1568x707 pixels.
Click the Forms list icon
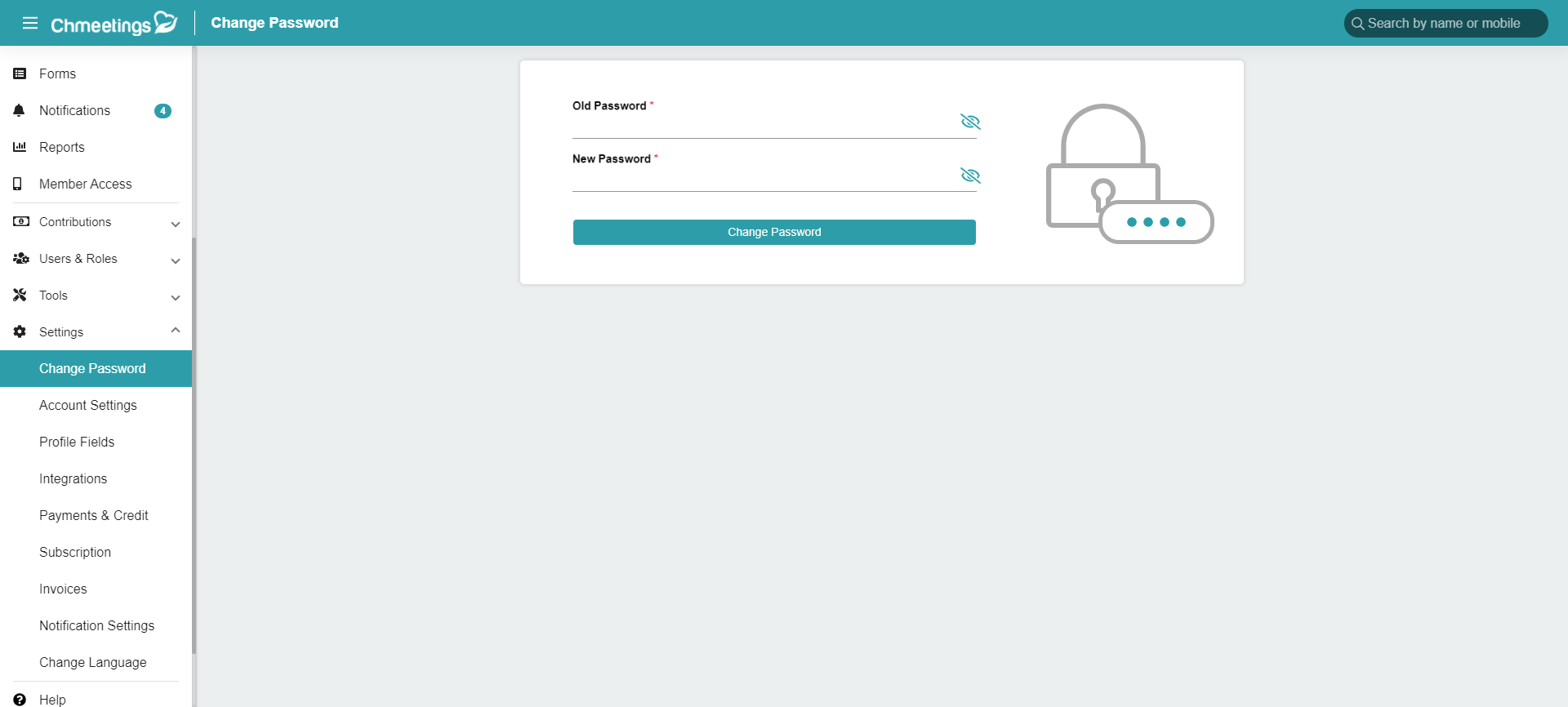click(20, 73)
